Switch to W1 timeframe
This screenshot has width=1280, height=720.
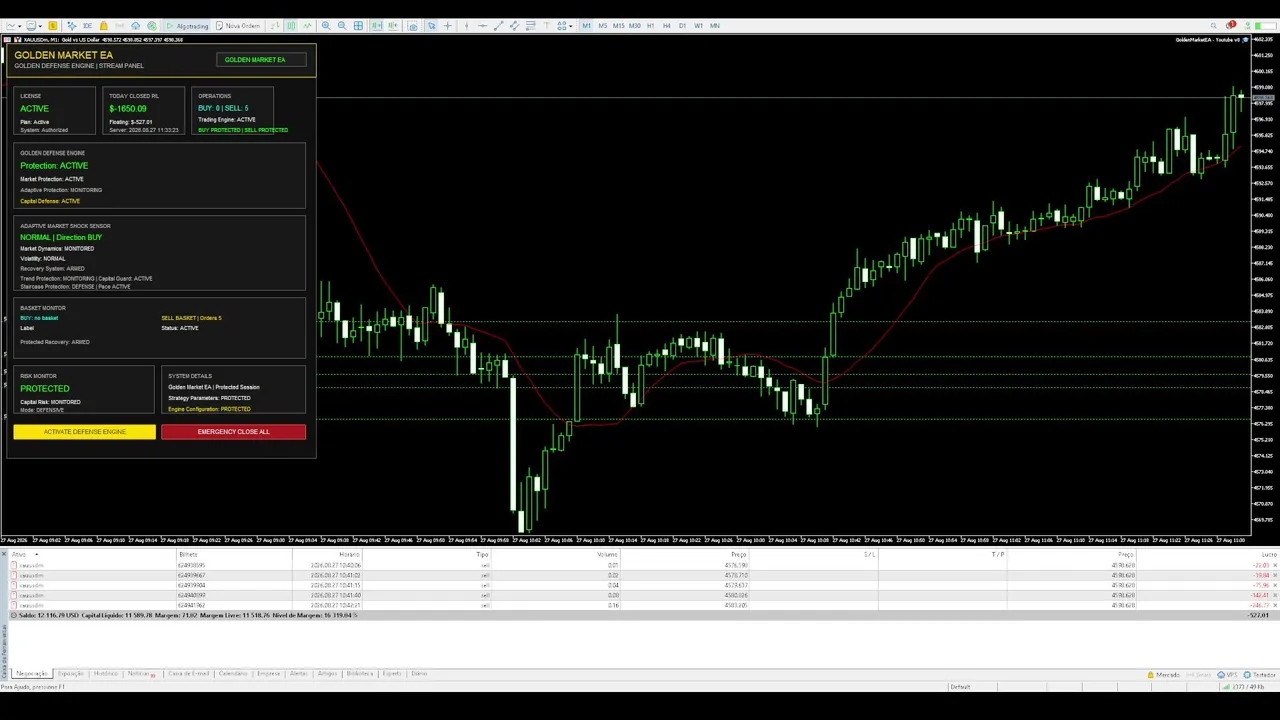698,26
